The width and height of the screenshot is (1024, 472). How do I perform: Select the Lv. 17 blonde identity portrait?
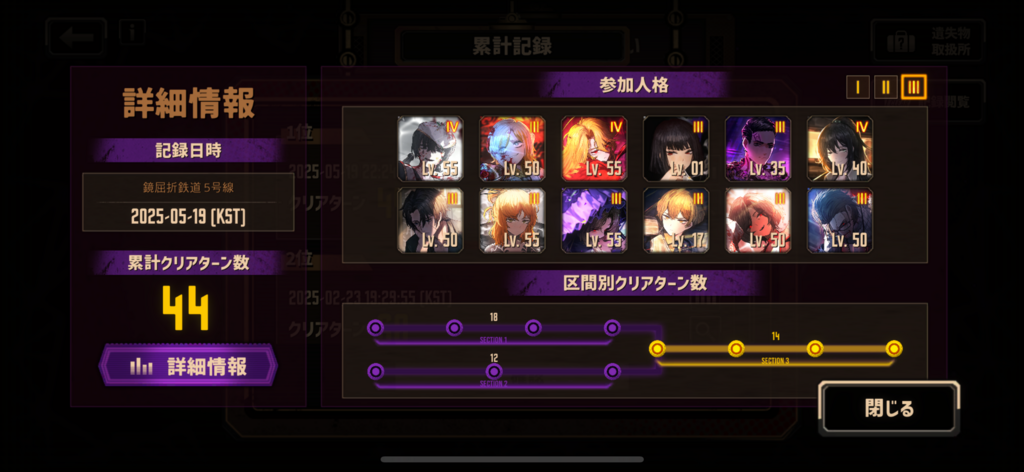(x=676, y=221)
